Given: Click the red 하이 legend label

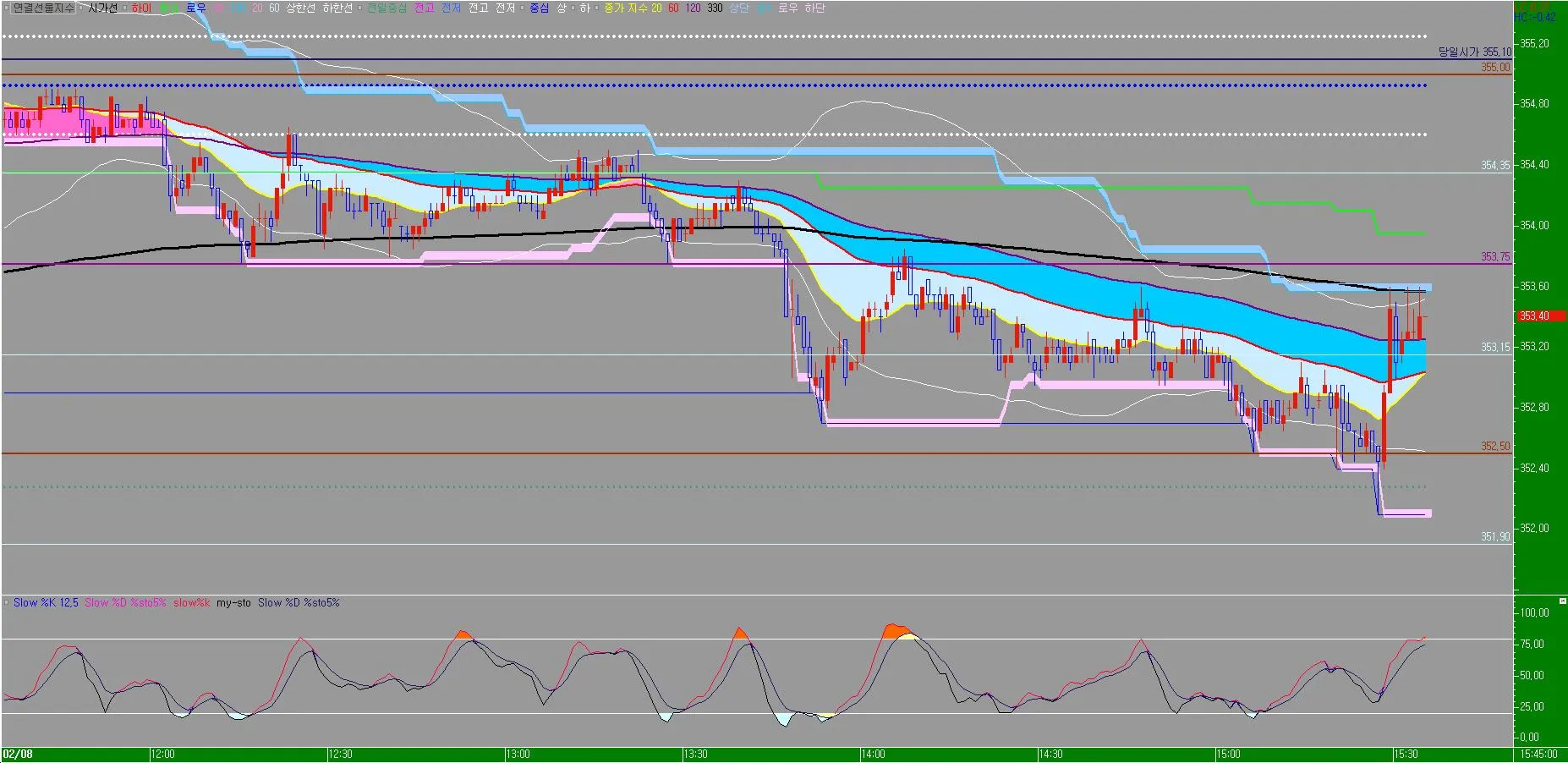Looking at the screenshot, I should (141, 8).
